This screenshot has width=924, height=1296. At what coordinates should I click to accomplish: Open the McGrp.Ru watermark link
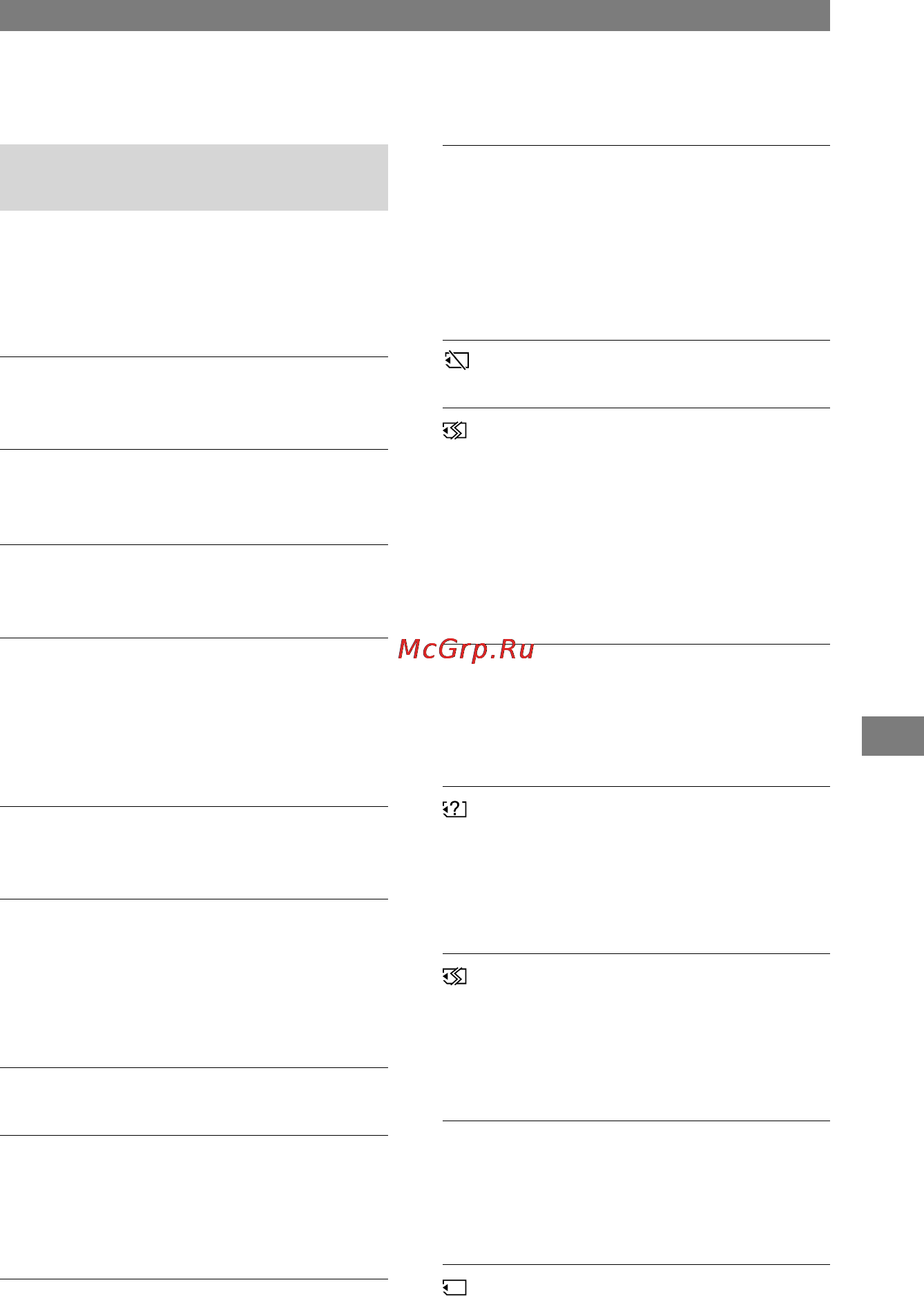(466, 649)
